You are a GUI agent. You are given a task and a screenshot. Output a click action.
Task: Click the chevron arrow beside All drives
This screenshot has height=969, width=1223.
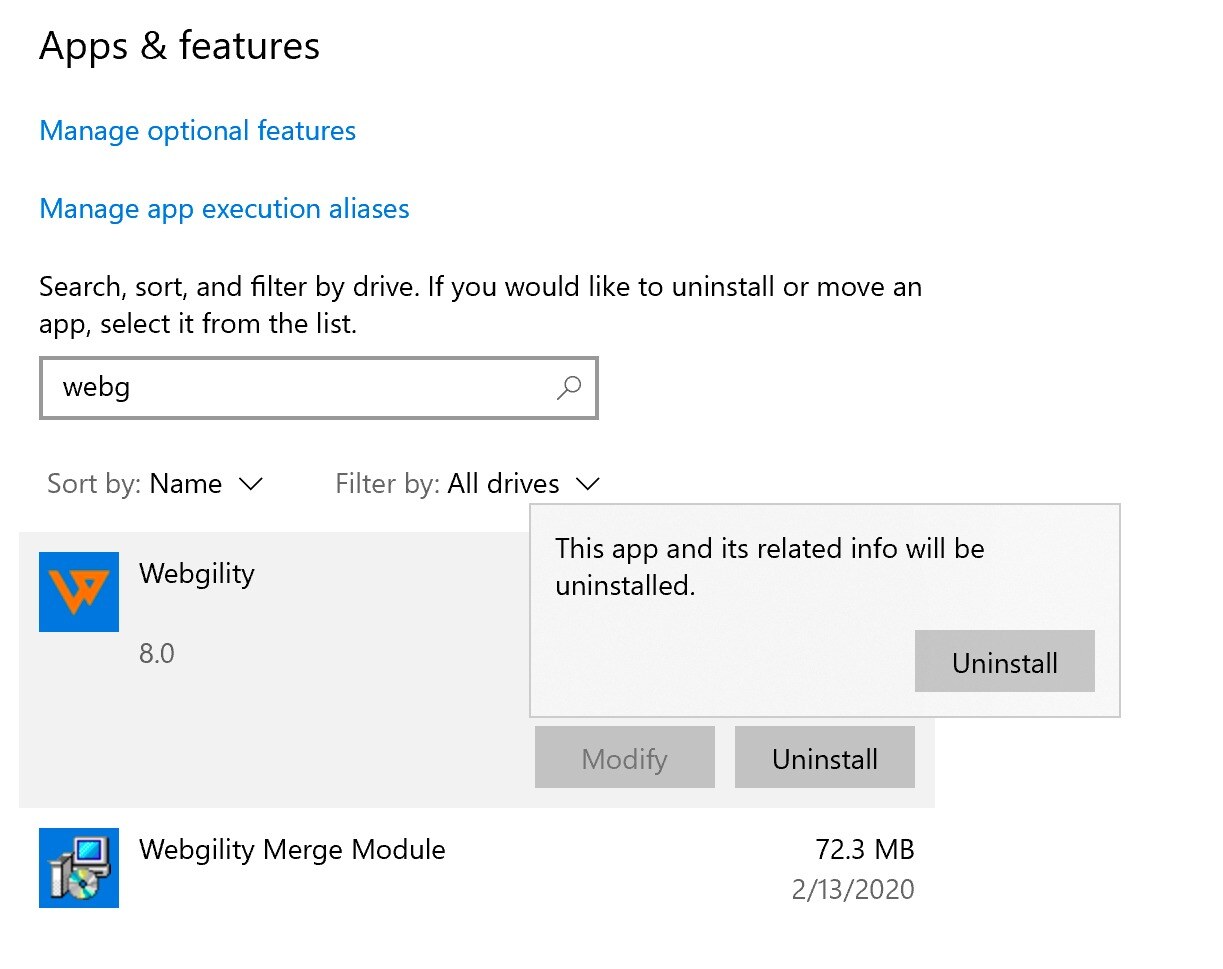[x=588, y=485]
